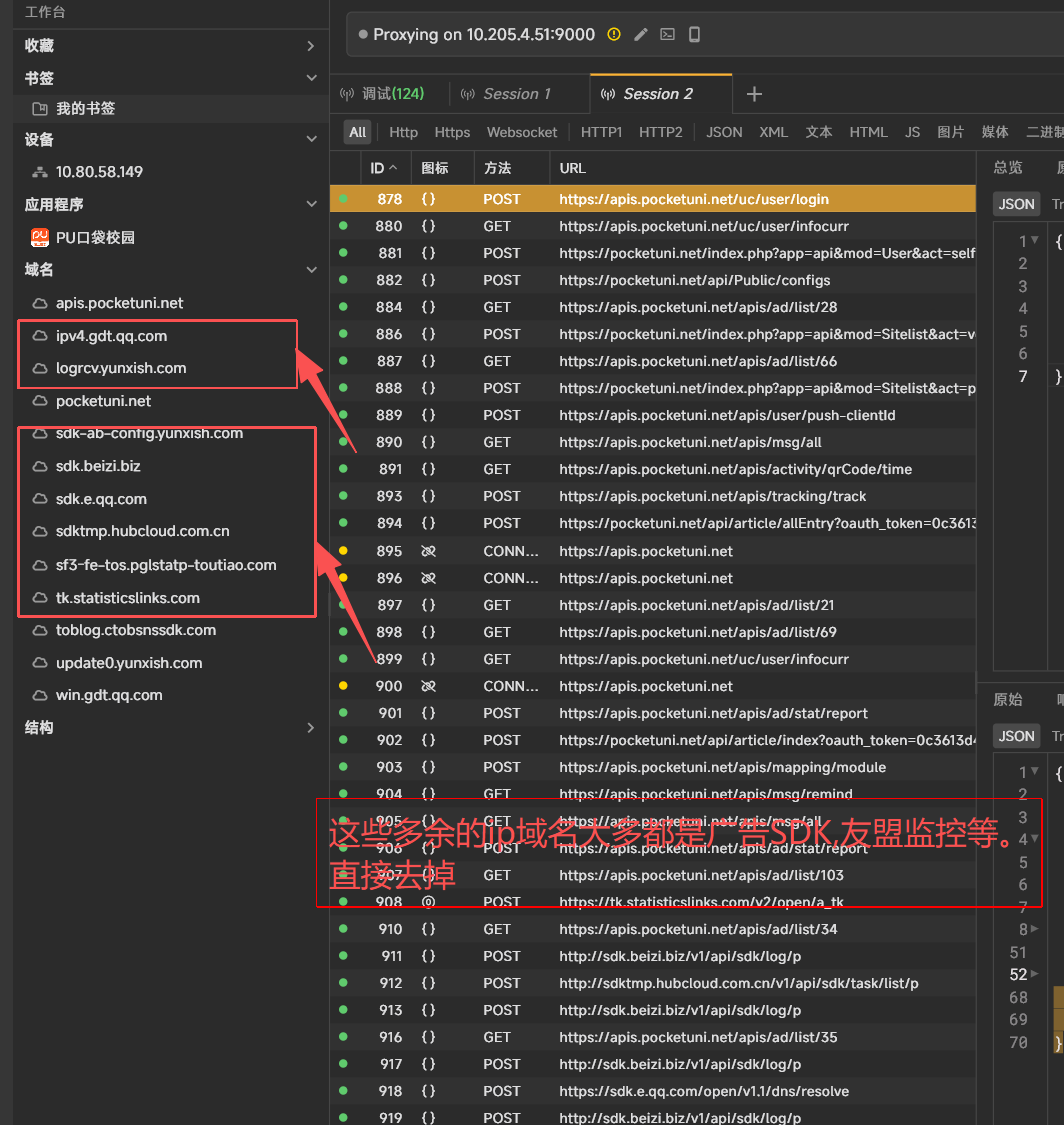Screen dimensions: 1064x1125
Task: Select the apis.pocketuni.net domain
Action: (119, 303)
